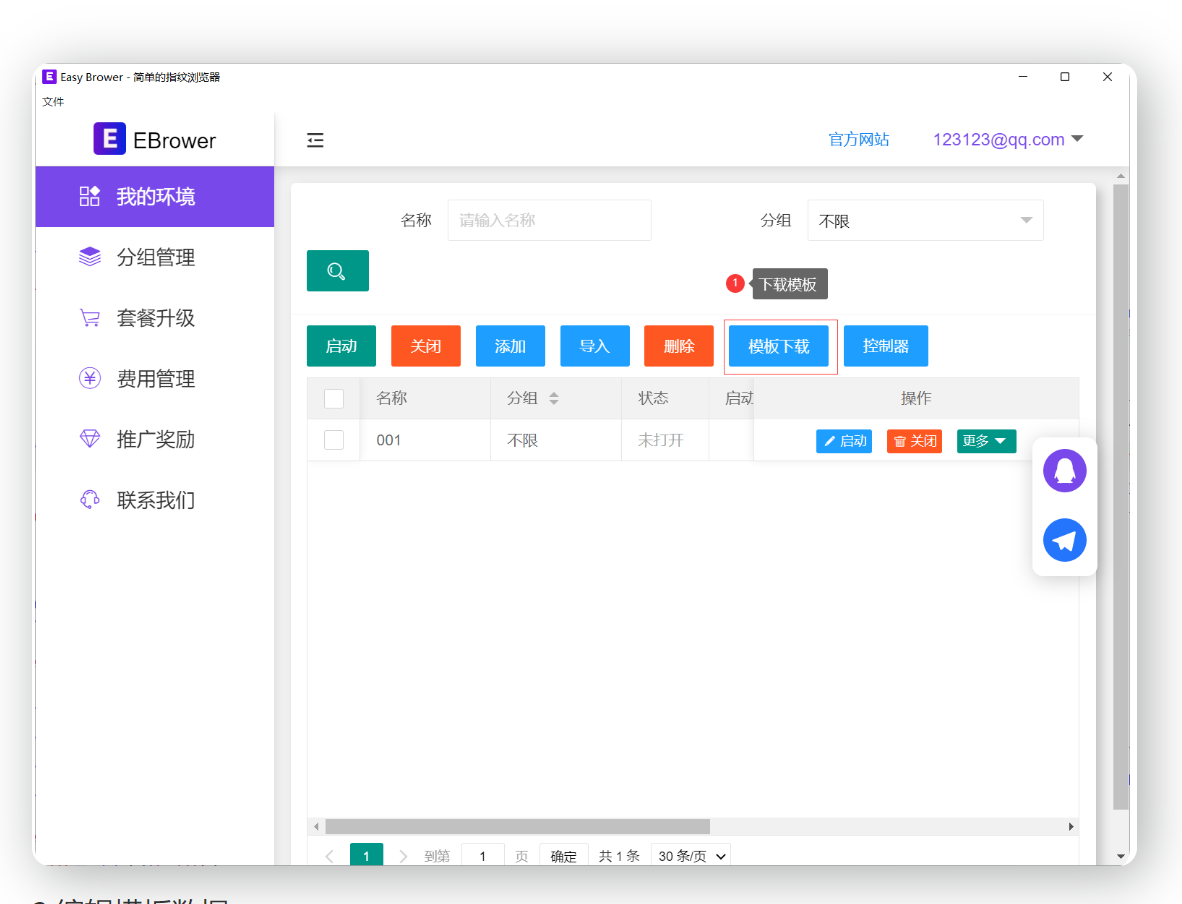Open the 文件 menu
1182x904 pixels.
(x=53, y=102)
